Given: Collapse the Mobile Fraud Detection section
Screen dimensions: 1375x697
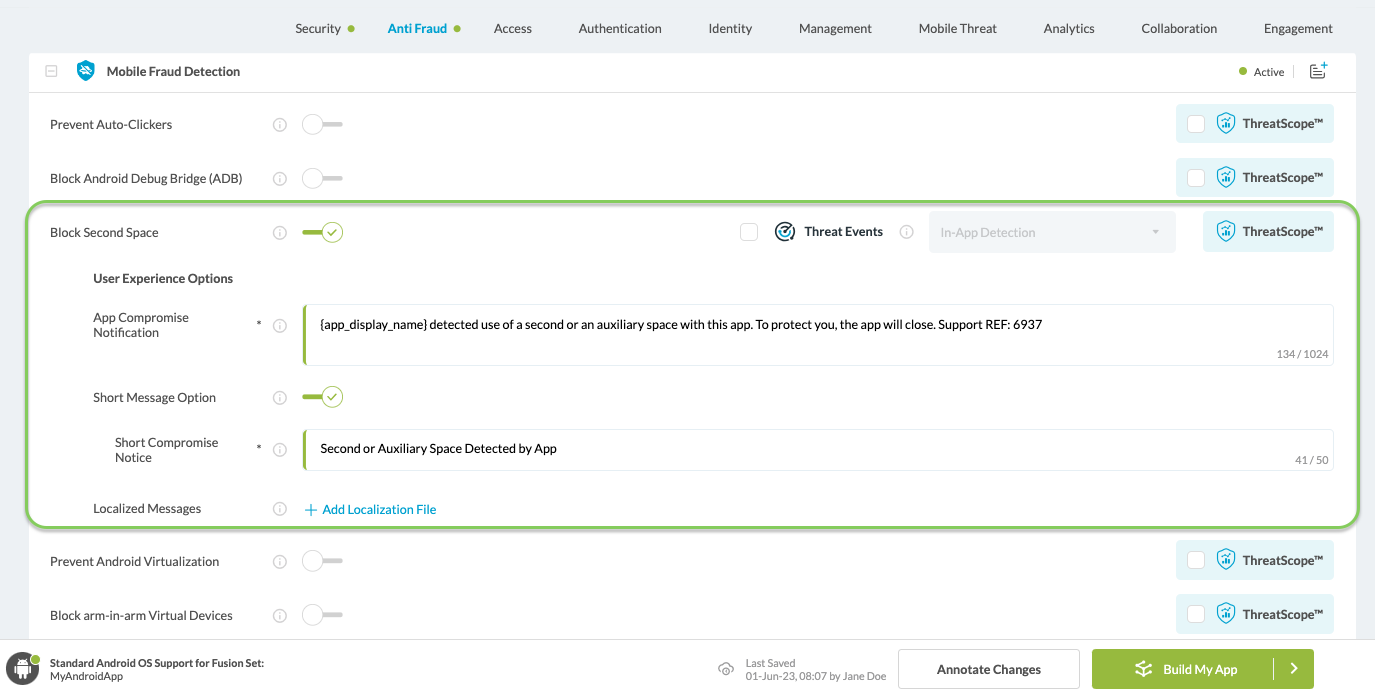Looking at the screenshot, I should 51,72.
